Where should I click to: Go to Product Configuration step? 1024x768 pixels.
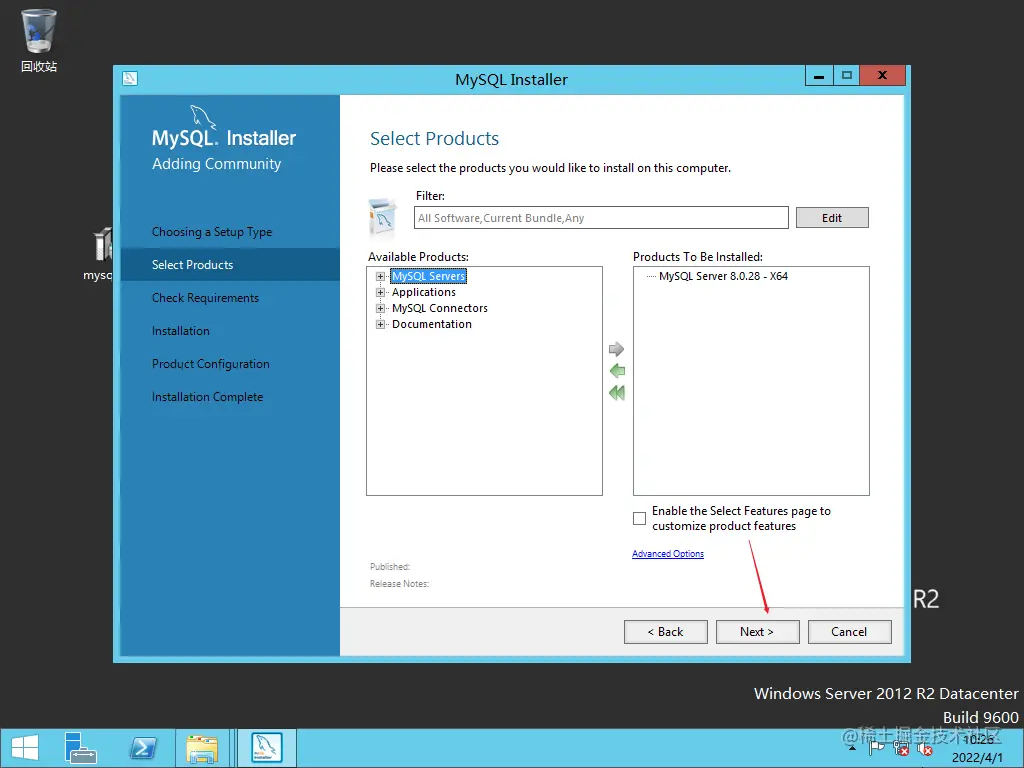210,364
